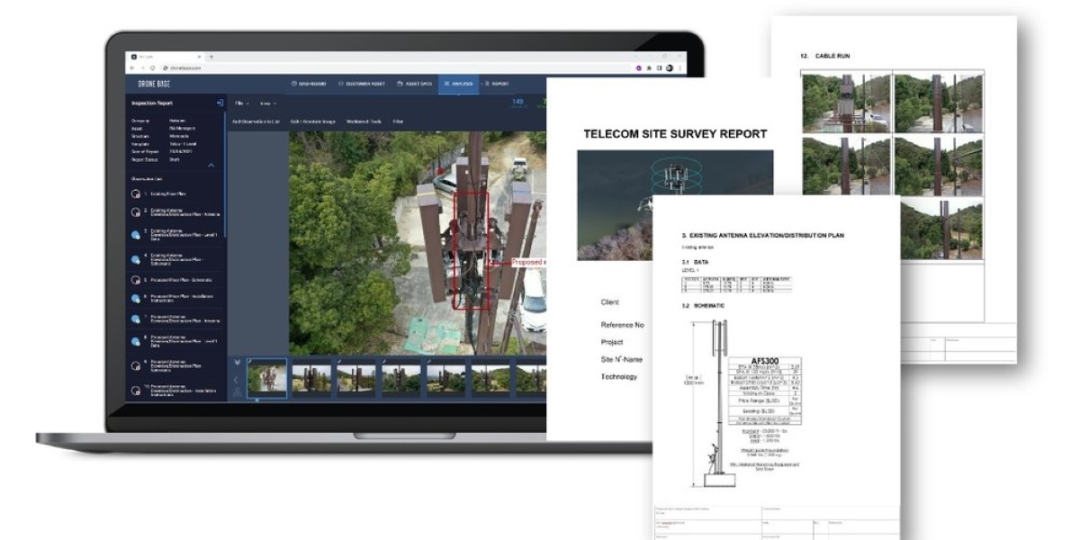Open the View dropdown menu
This screenshot has height=540, width=1080.
pos(267,103)
